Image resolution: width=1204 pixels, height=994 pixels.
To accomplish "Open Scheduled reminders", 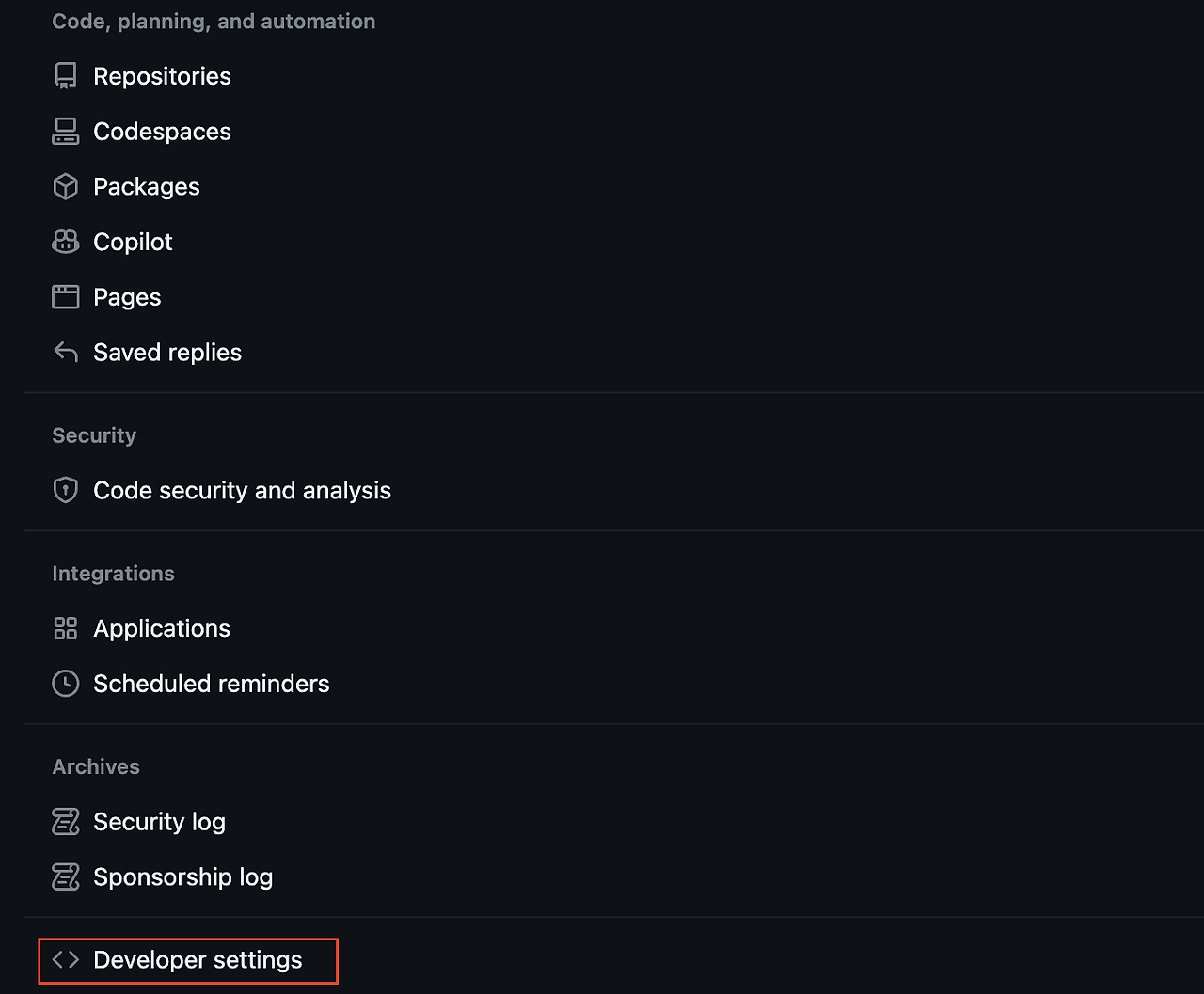I will coord(211,683).
